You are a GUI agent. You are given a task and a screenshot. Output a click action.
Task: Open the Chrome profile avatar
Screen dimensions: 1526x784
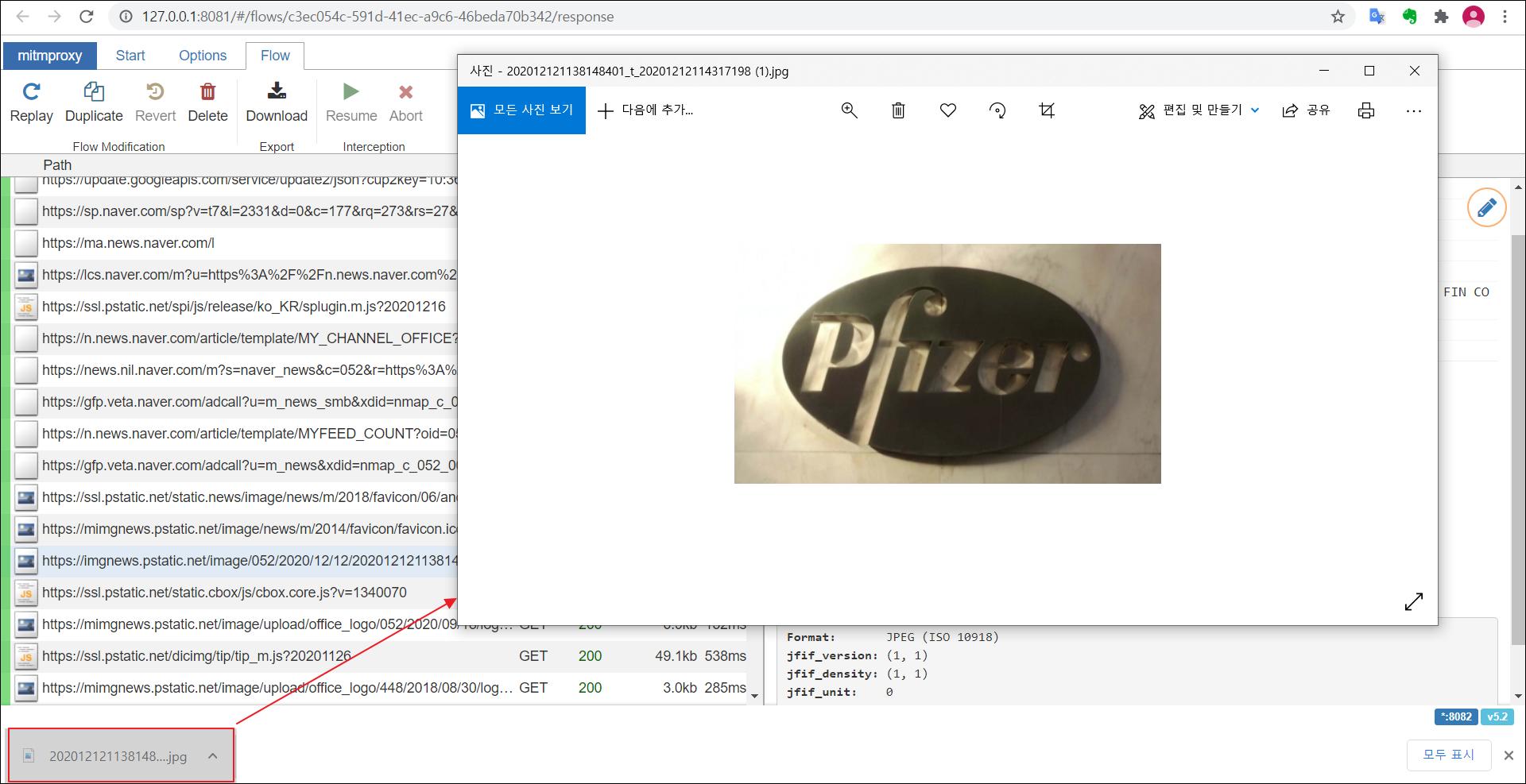(x=1474, y=17)
